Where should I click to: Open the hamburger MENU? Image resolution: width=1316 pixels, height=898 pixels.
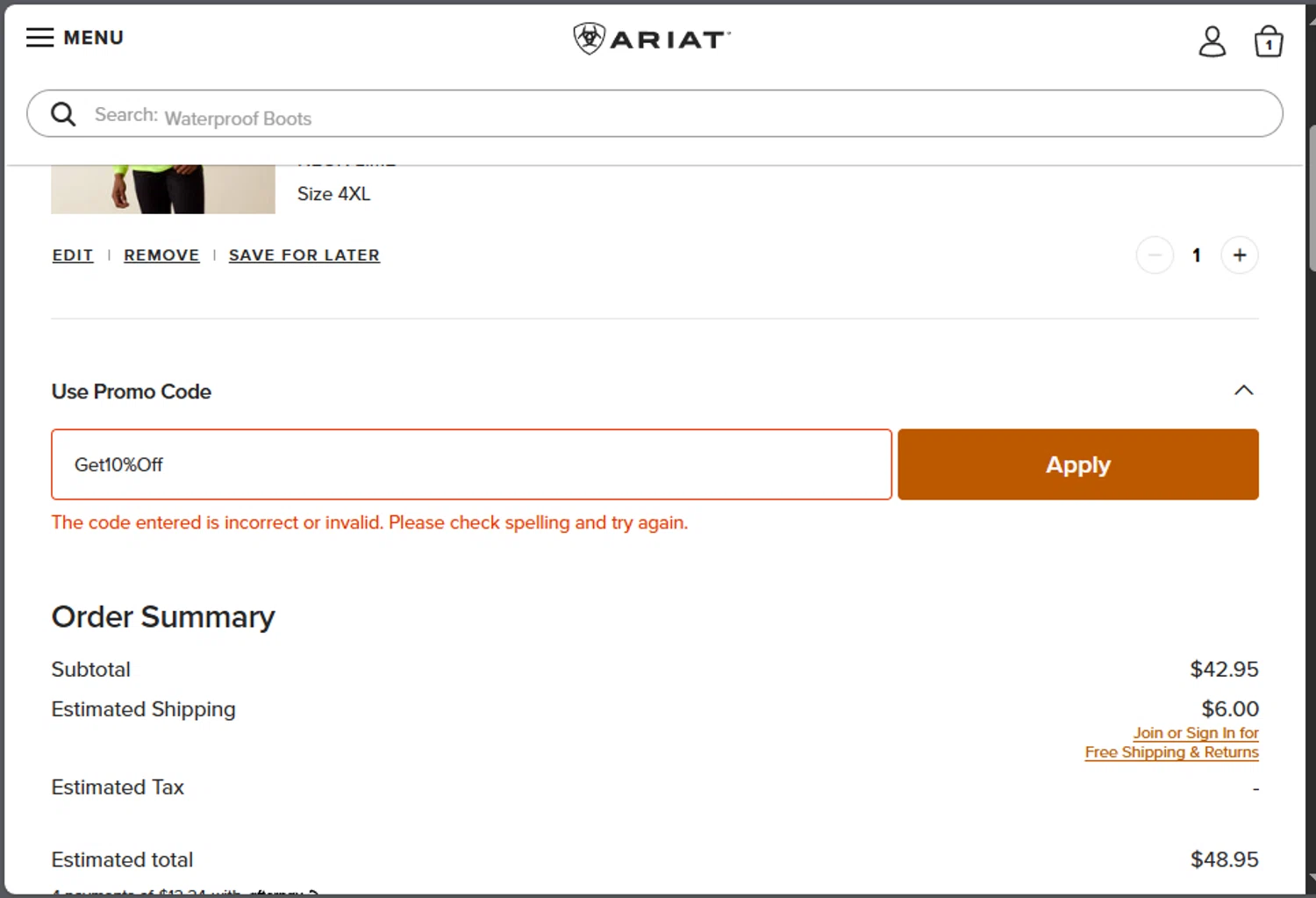(75, 38)
